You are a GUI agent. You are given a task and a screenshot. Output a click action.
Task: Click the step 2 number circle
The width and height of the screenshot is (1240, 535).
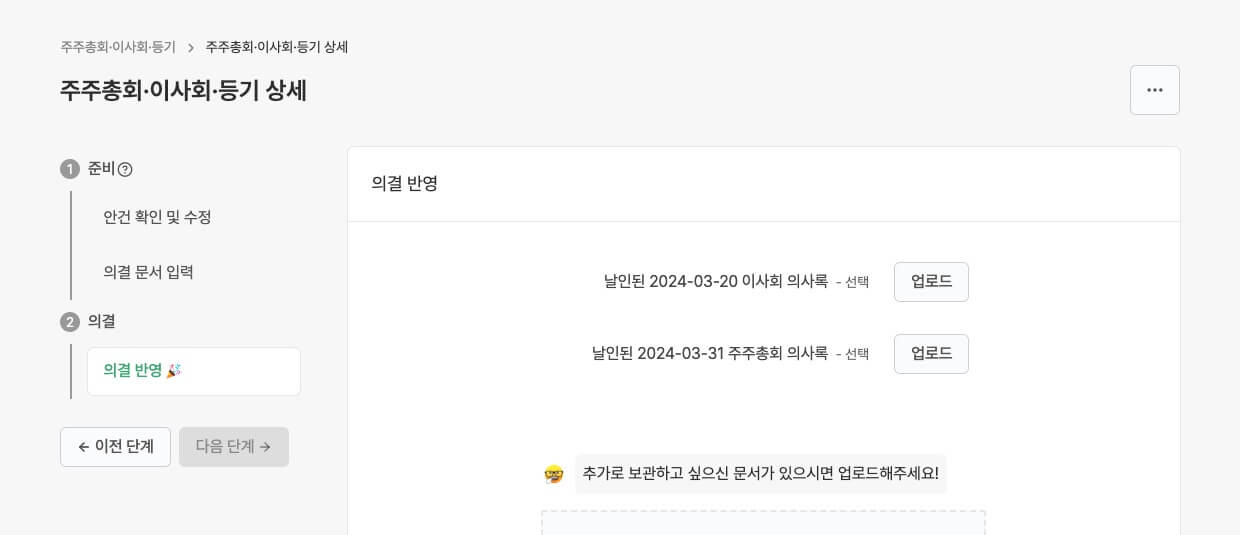point(70,322)
